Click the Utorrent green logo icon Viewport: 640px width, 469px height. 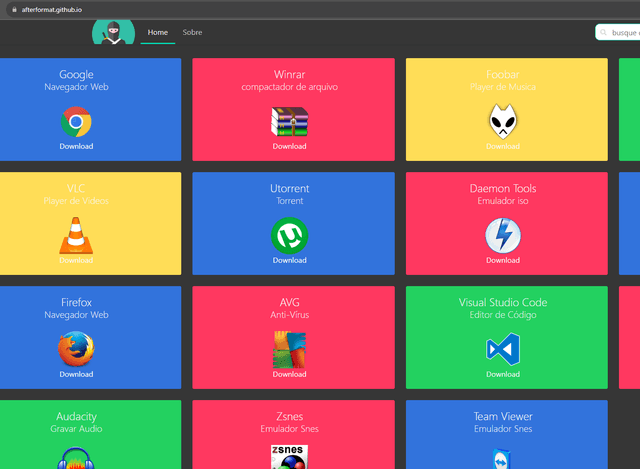point(289,236)
